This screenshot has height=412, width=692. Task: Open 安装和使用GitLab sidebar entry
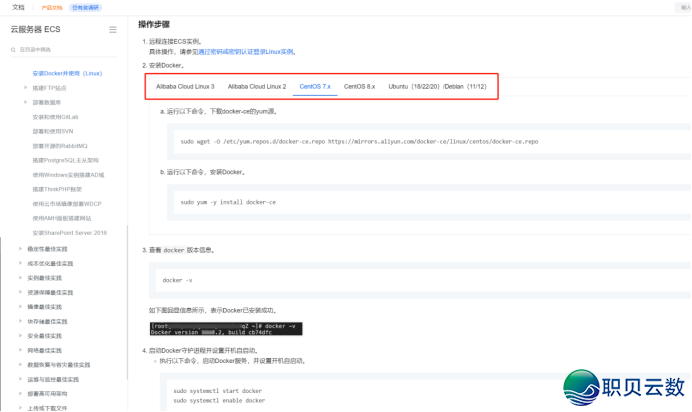(55, 117)
